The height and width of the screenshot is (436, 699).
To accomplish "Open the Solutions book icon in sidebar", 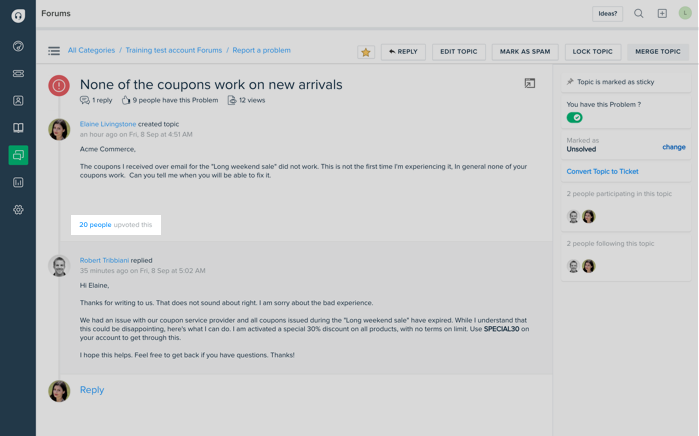I will [x=18, y=128].
